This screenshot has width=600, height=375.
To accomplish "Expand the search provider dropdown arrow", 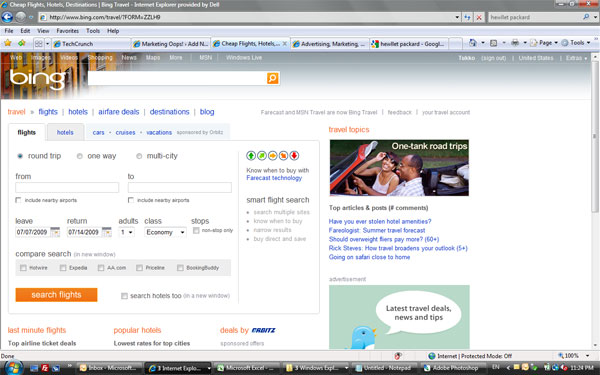I will pos(595,17).
